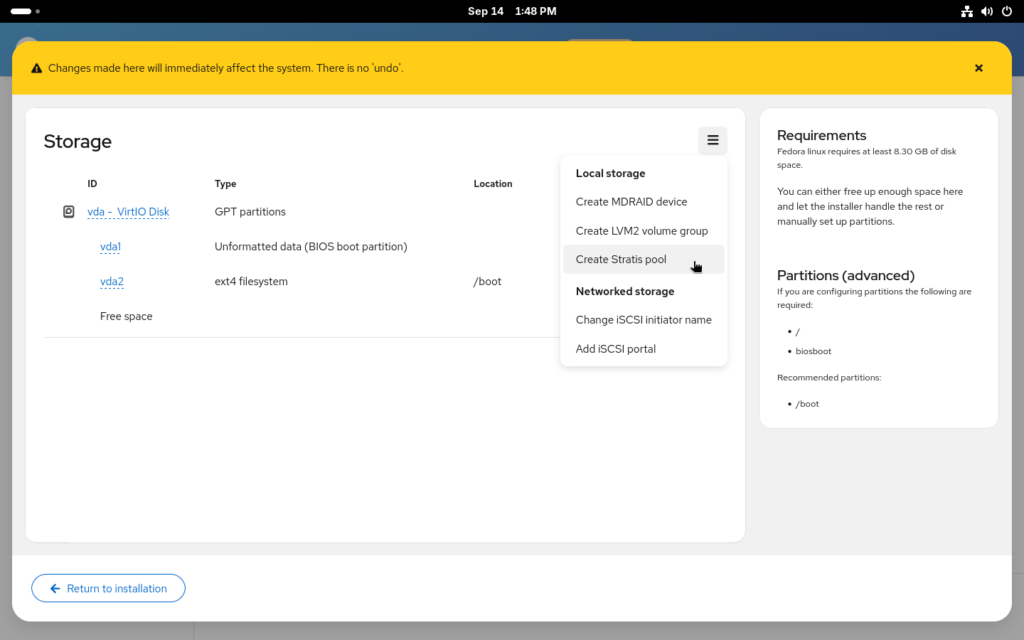Click the biosboot required partition item
1024x640 pixels.
click(x=813, y=351)
